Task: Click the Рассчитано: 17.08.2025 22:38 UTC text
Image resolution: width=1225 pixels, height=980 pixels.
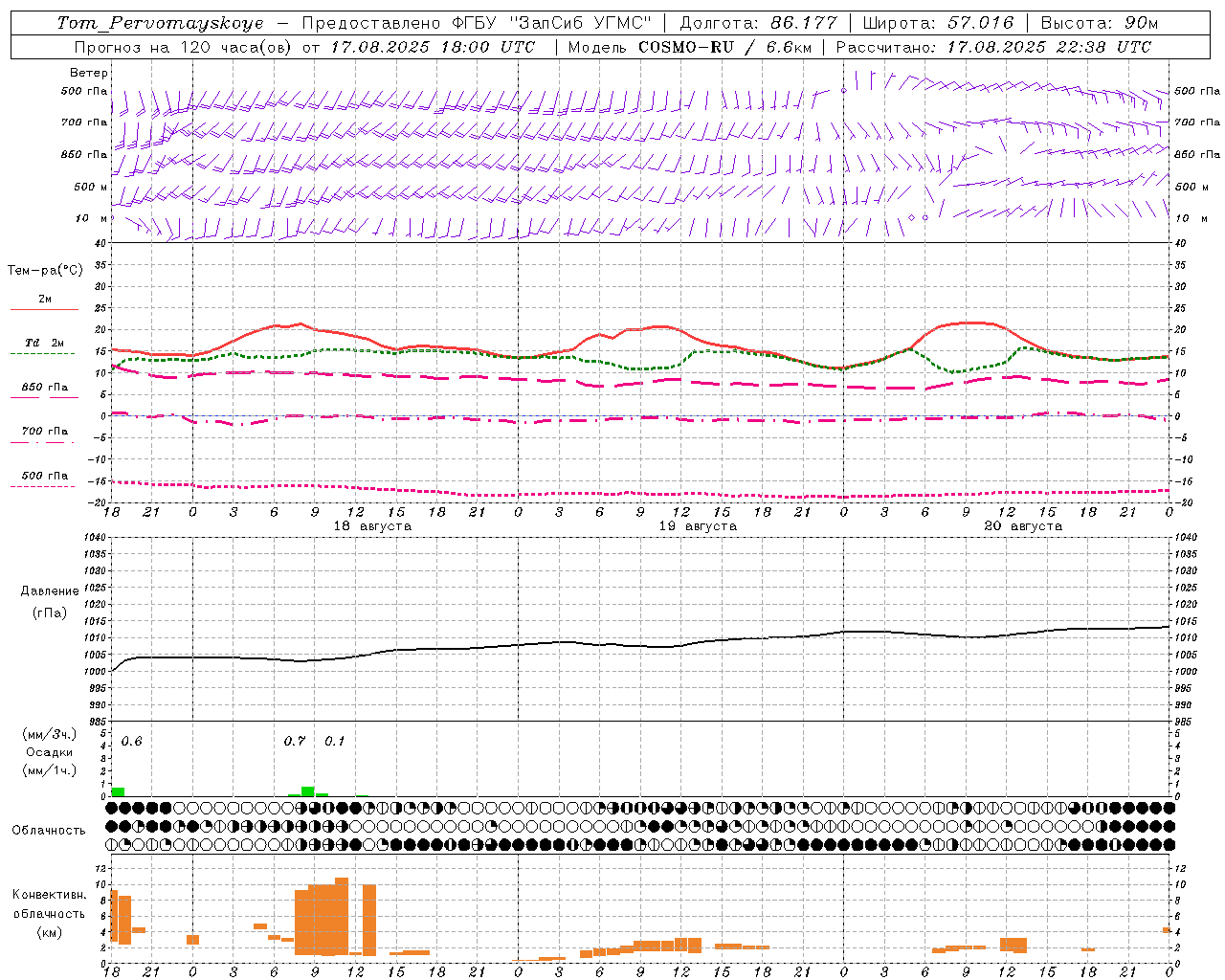Action: tap(993, 47)
